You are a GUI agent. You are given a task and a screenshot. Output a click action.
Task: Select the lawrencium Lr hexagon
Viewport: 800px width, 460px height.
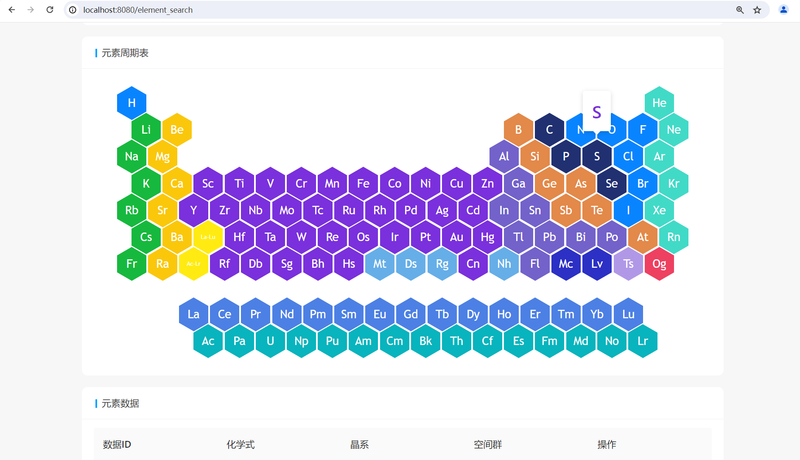(642, 341)
